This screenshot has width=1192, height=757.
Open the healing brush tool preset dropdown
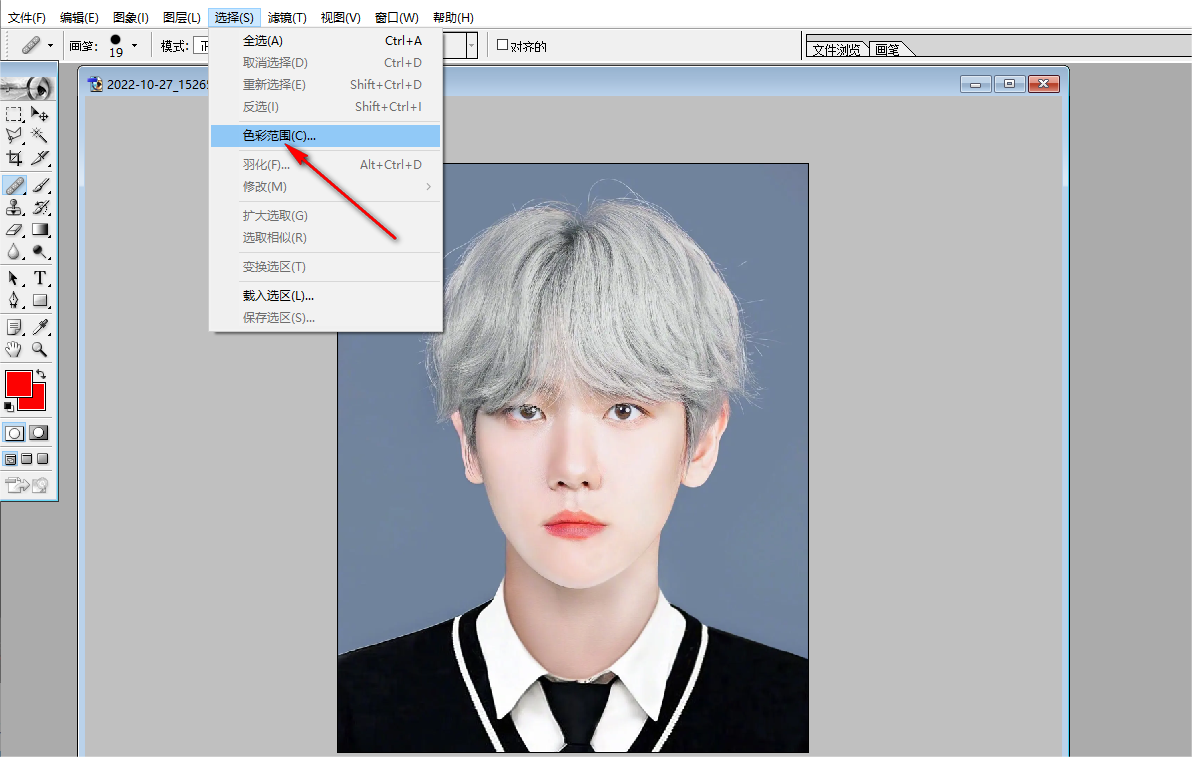[50, 46]
